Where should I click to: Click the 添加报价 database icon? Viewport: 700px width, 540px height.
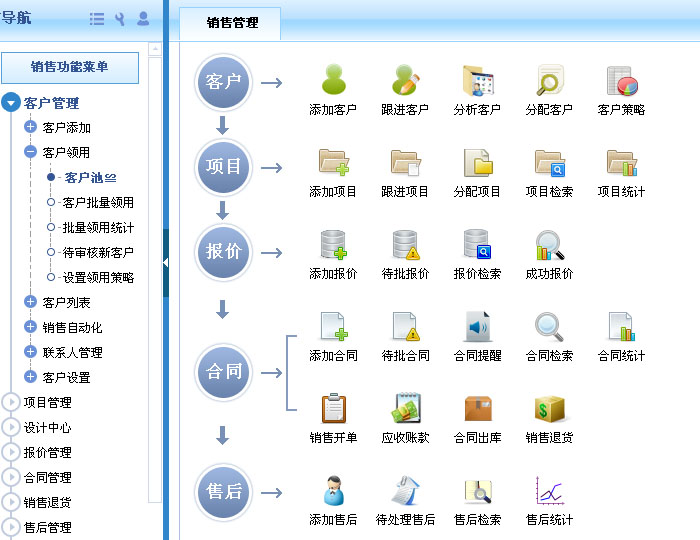(333, 245)
